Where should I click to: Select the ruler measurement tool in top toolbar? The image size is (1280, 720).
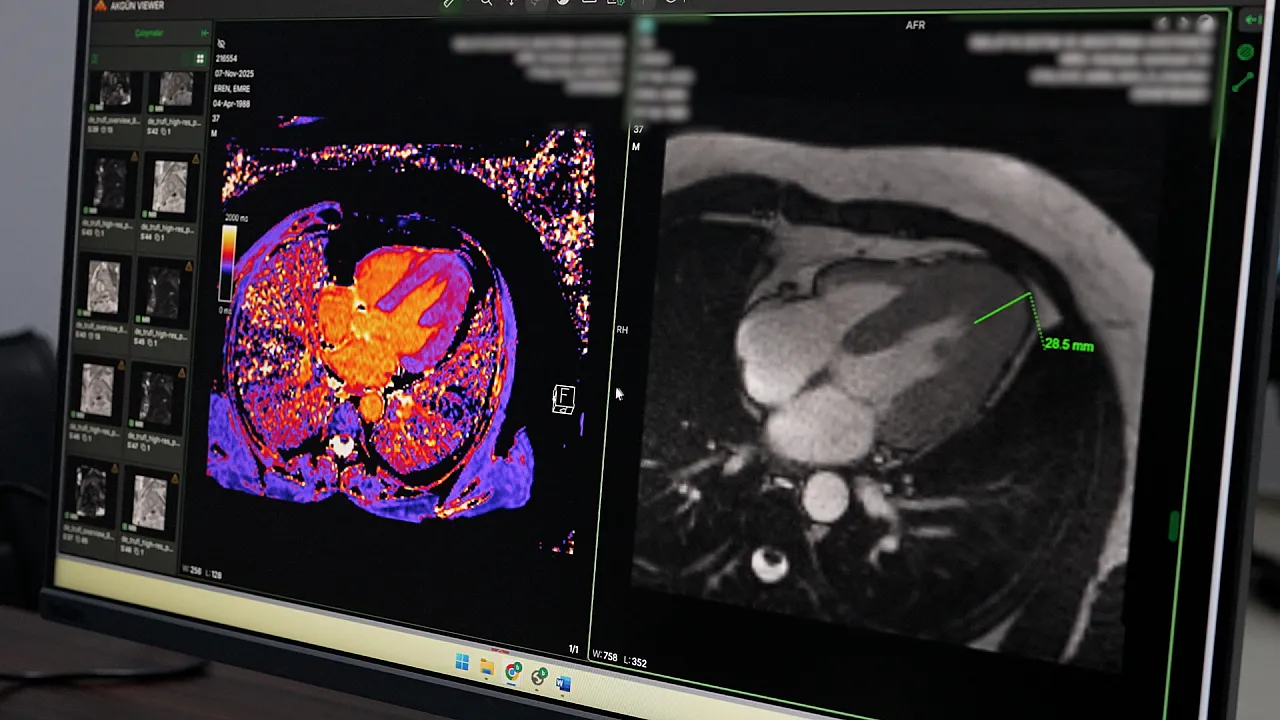[x=450, y=3]
